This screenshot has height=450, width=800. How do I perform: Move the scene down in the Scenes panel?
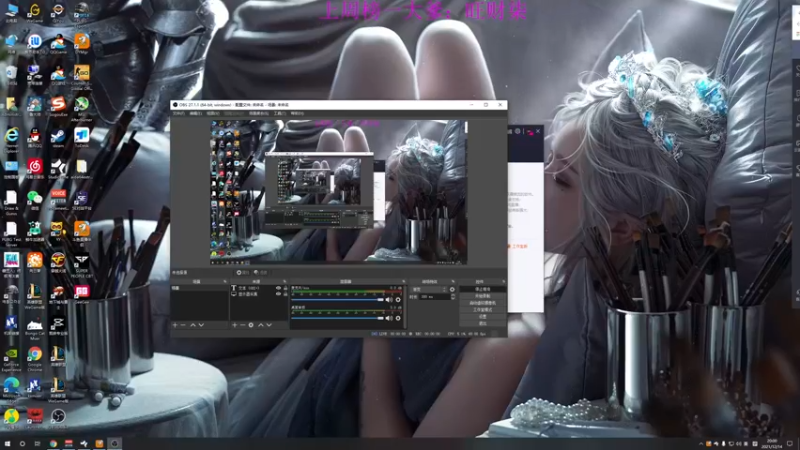(x=202, y=325)
